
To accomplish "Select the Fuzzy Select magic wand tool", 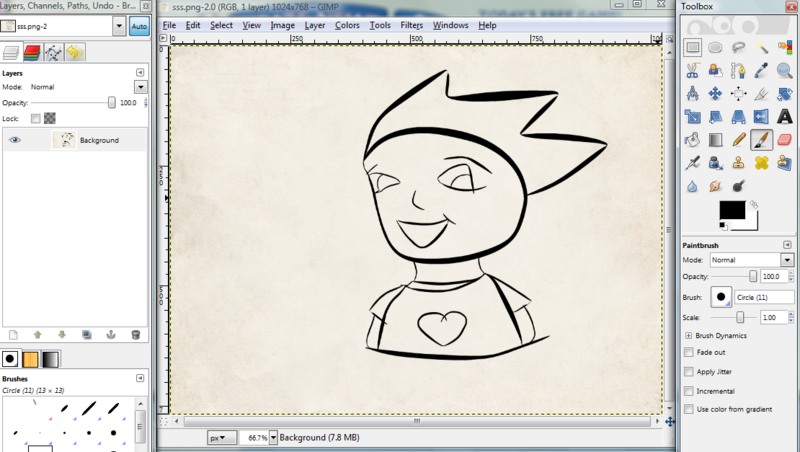I will [762, 46].
